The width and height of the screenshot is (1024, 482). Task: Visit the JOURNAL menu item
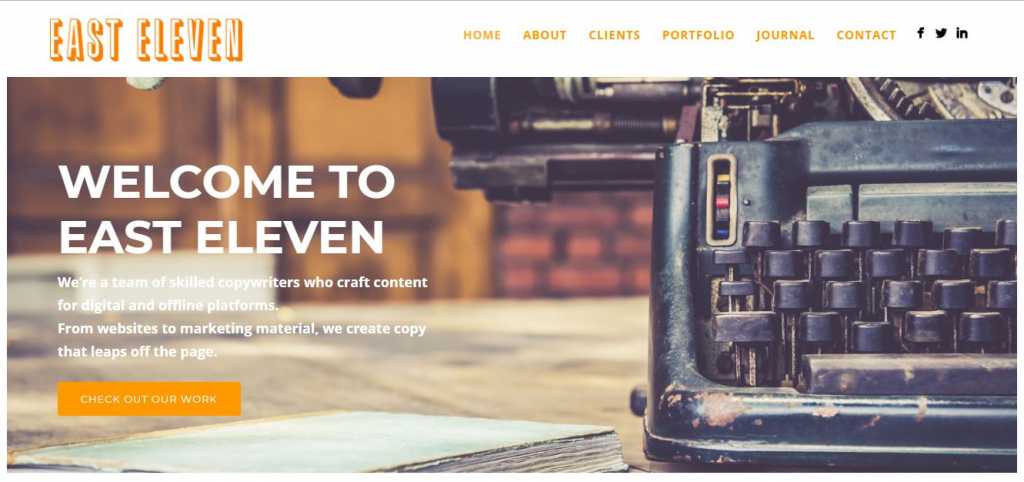[x=785, y=35]
